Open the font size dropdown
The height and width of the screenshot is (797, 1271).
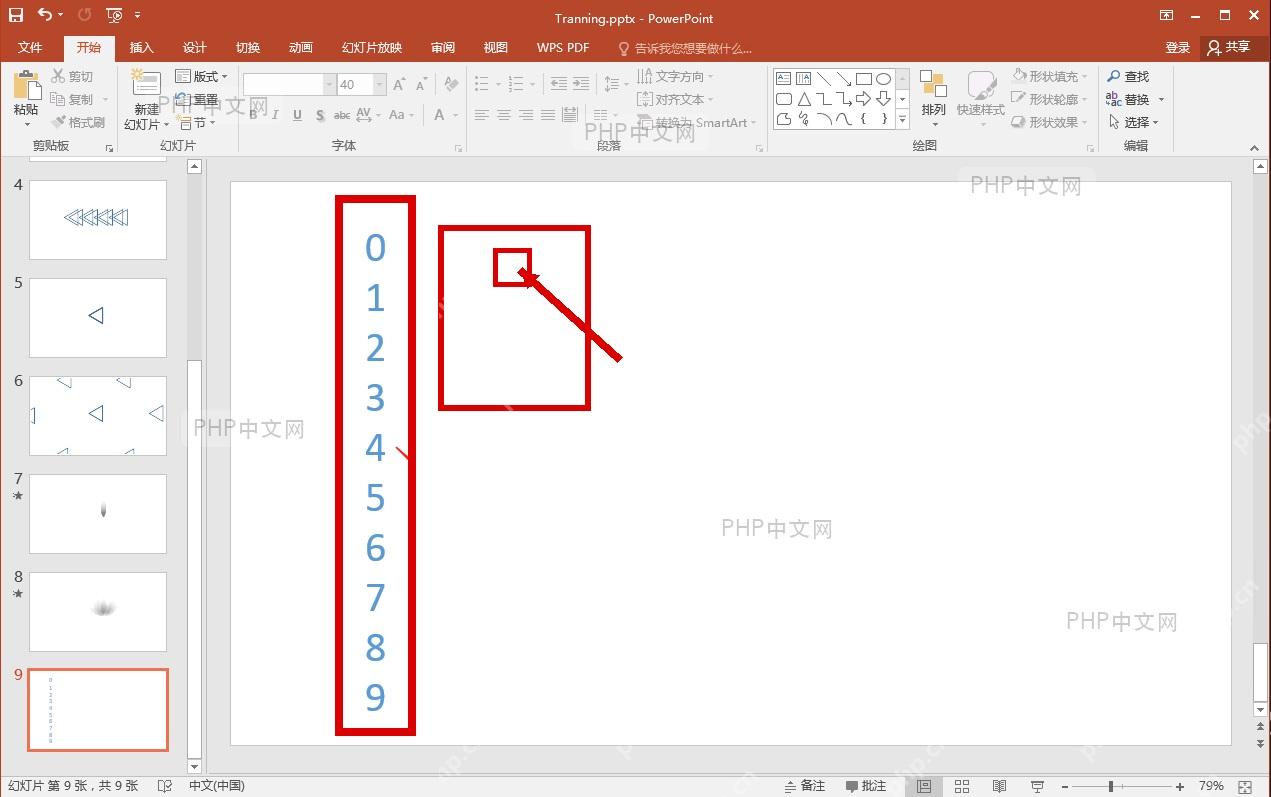pyautogui.click(x=380, y=85)
